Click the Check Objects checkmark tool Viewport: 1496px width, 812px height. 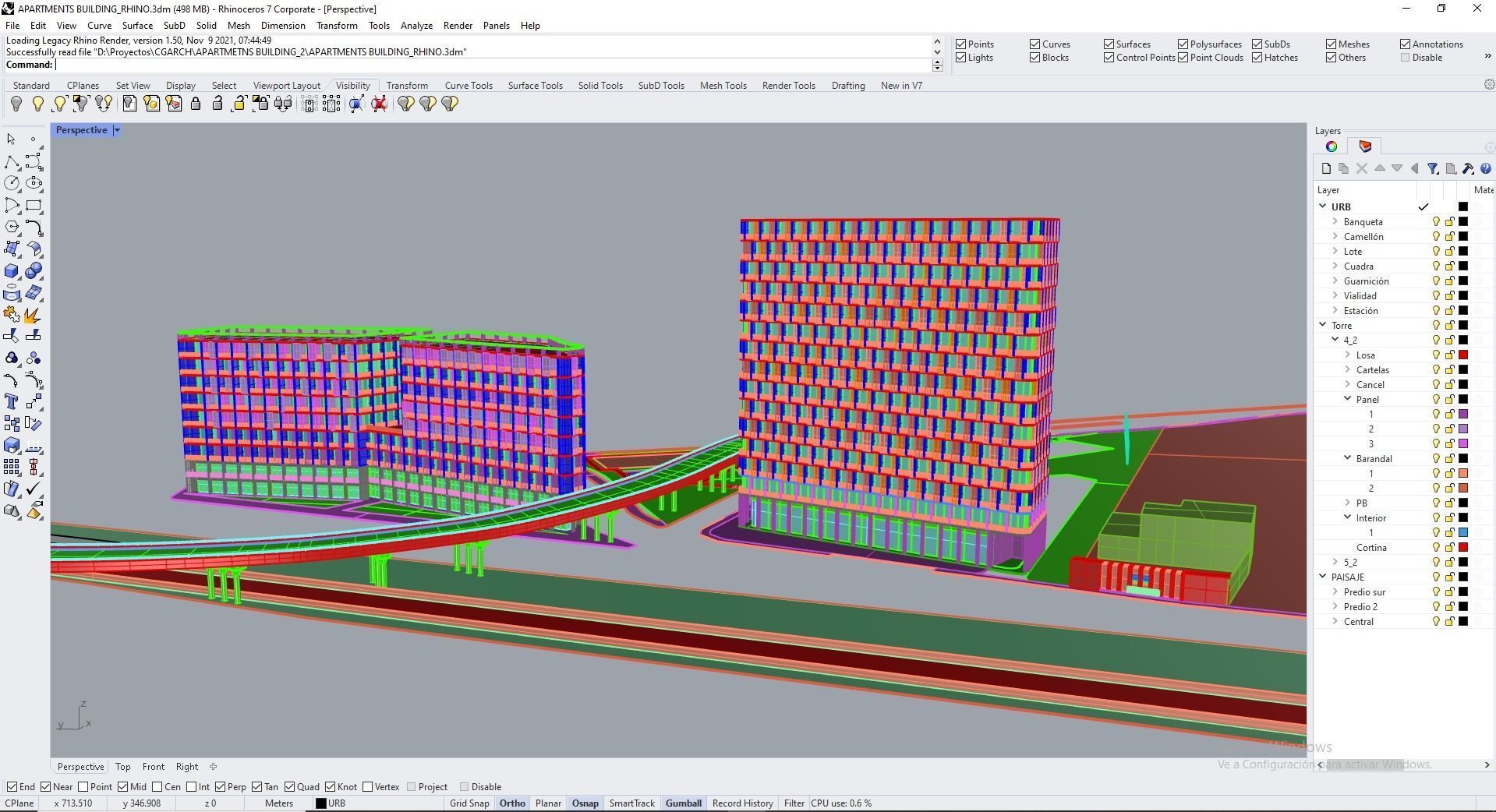tap(34, 489)
